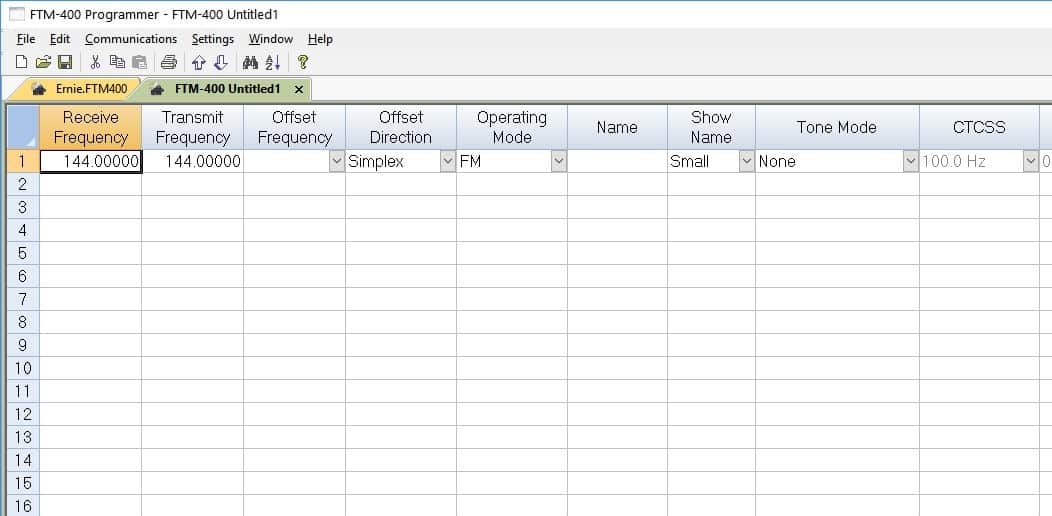Open the Communications menu
Image resolution: width=1052 pixels, height=516 pixels.
coord(131,39)
